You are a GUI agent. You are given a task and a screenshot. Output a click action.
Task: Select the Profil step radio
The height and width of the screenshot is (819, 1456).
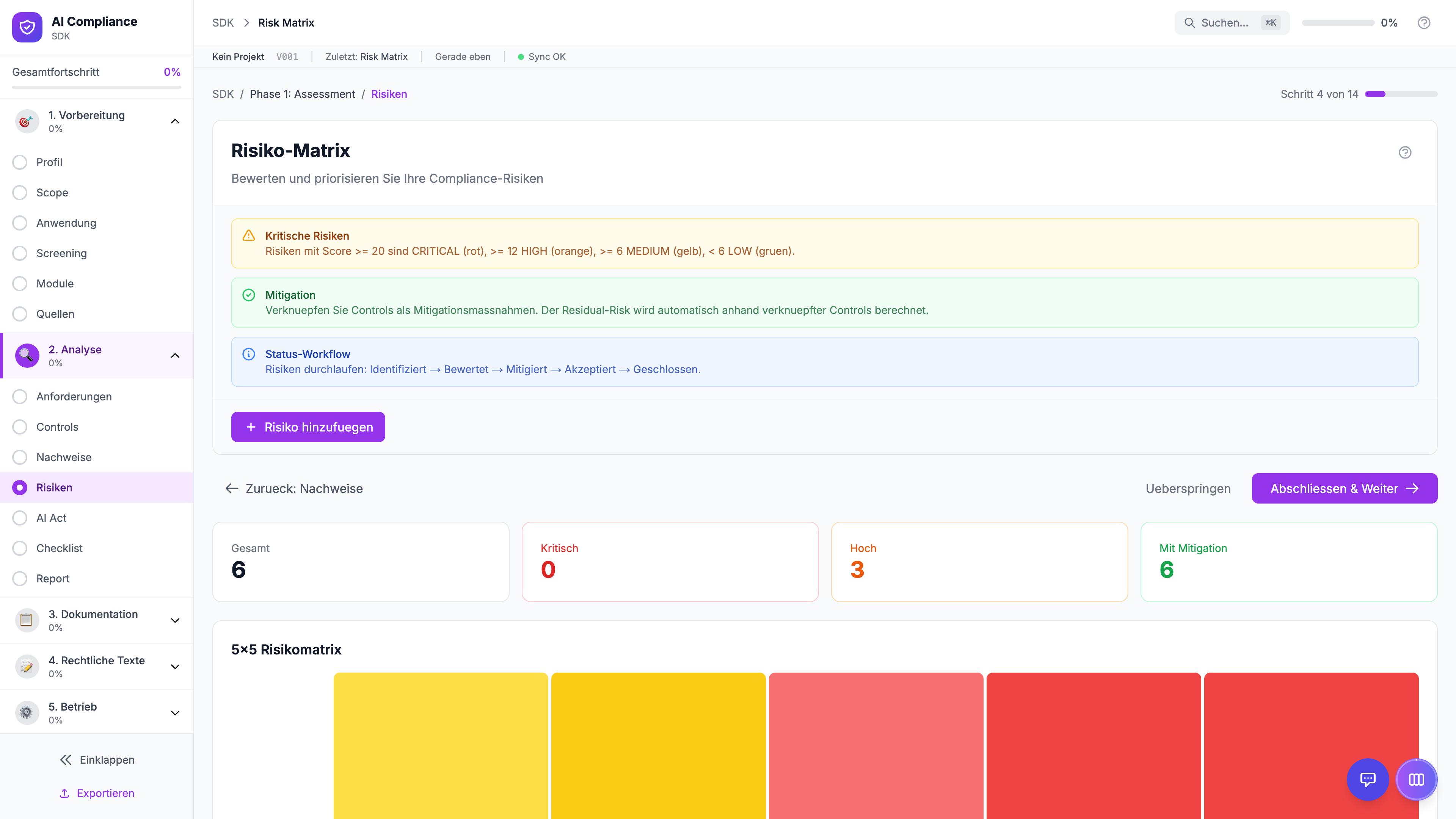click(x=20, y=162)
